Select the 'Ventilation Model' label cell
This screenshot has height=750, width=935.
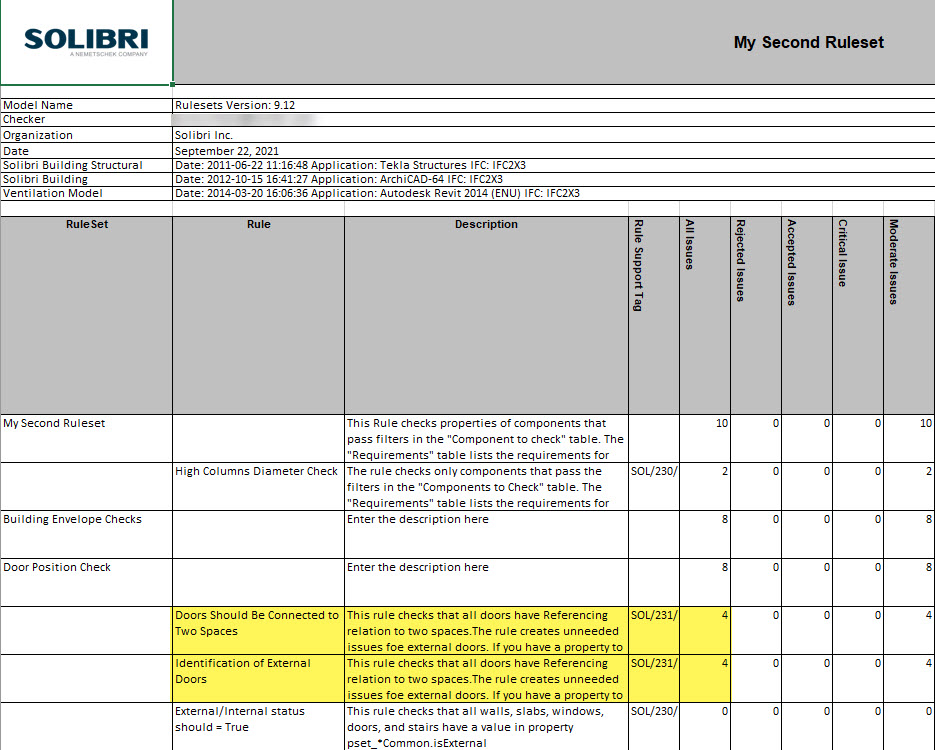[x=86, y=193]
